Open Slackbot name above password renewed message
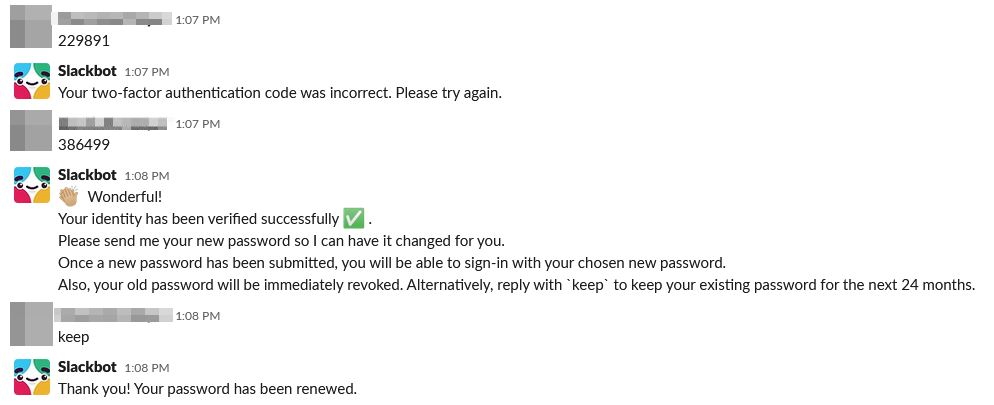Image resolution: width=994 pixels, height=405 pixels. [87, 367]
